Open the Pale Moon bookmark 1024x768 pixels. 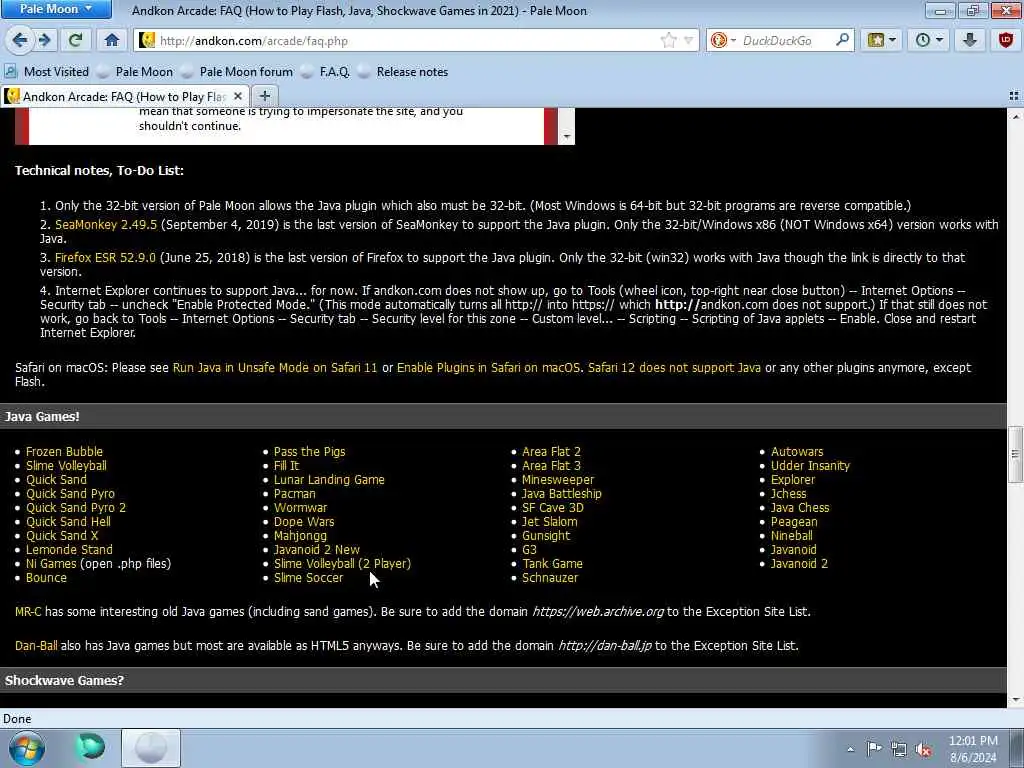tap(135, 72)
